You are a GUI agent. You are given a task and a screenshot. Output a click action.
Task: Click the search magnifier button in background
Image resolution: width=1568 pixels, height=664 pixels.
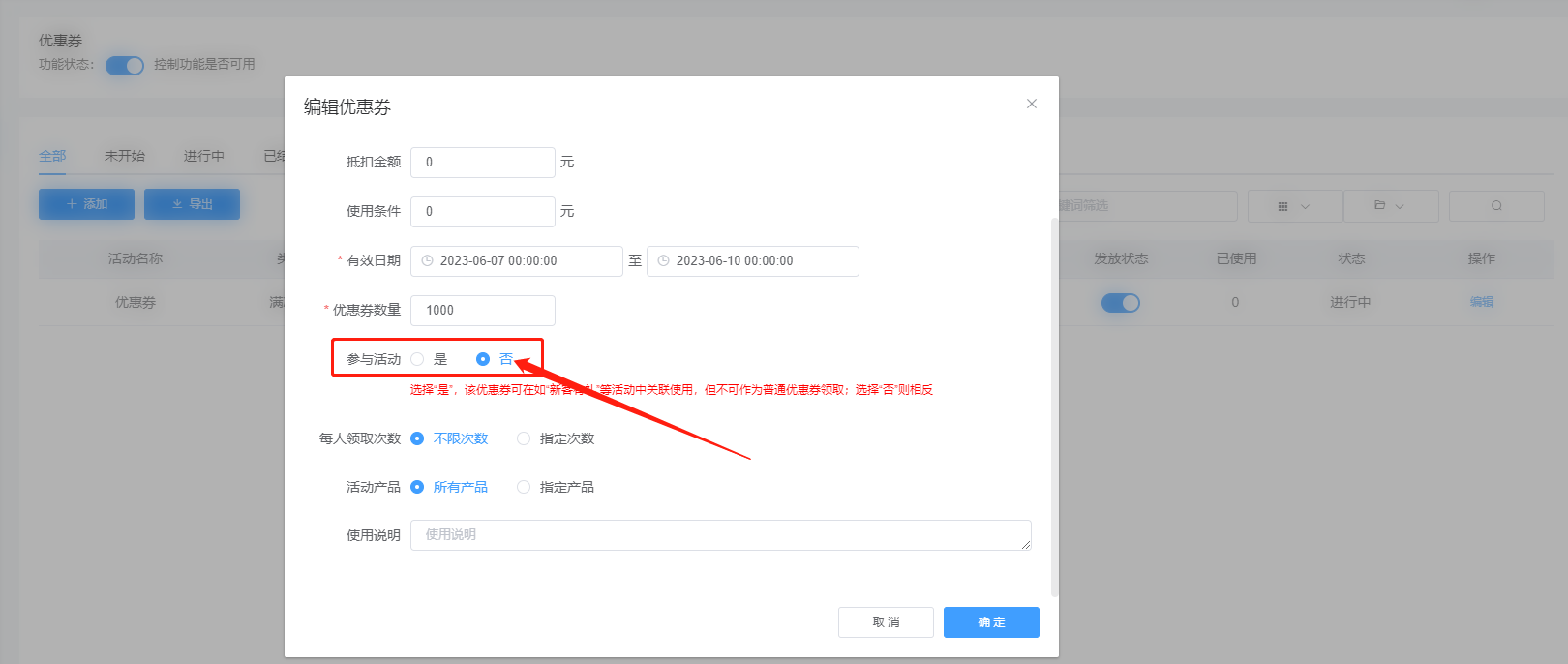(x=1496, y=206)
